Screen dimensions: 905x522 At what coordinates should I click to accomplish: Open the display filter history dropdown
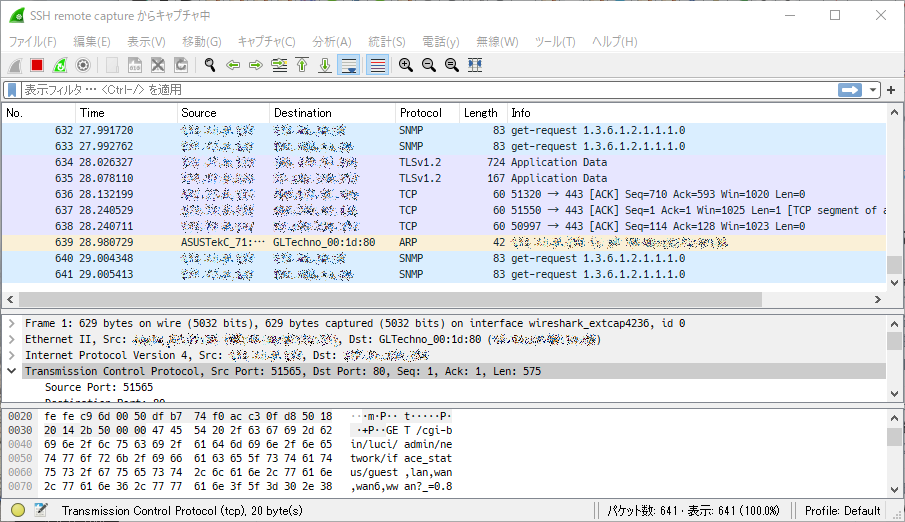click(x=873, y=90)
